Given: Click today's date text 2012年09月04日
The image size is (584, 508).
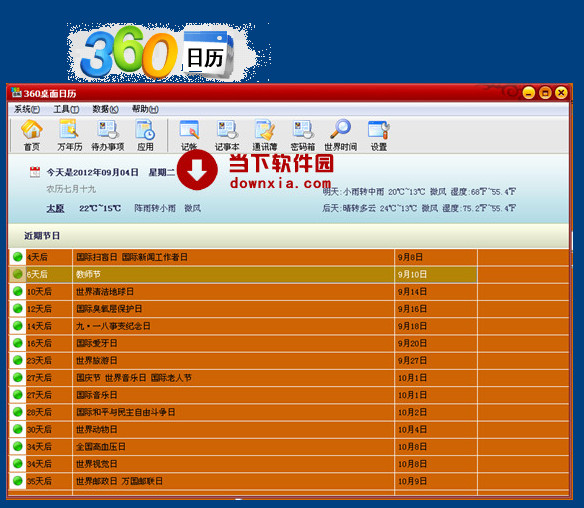Looking at the screenshot, I should (105, 172).
